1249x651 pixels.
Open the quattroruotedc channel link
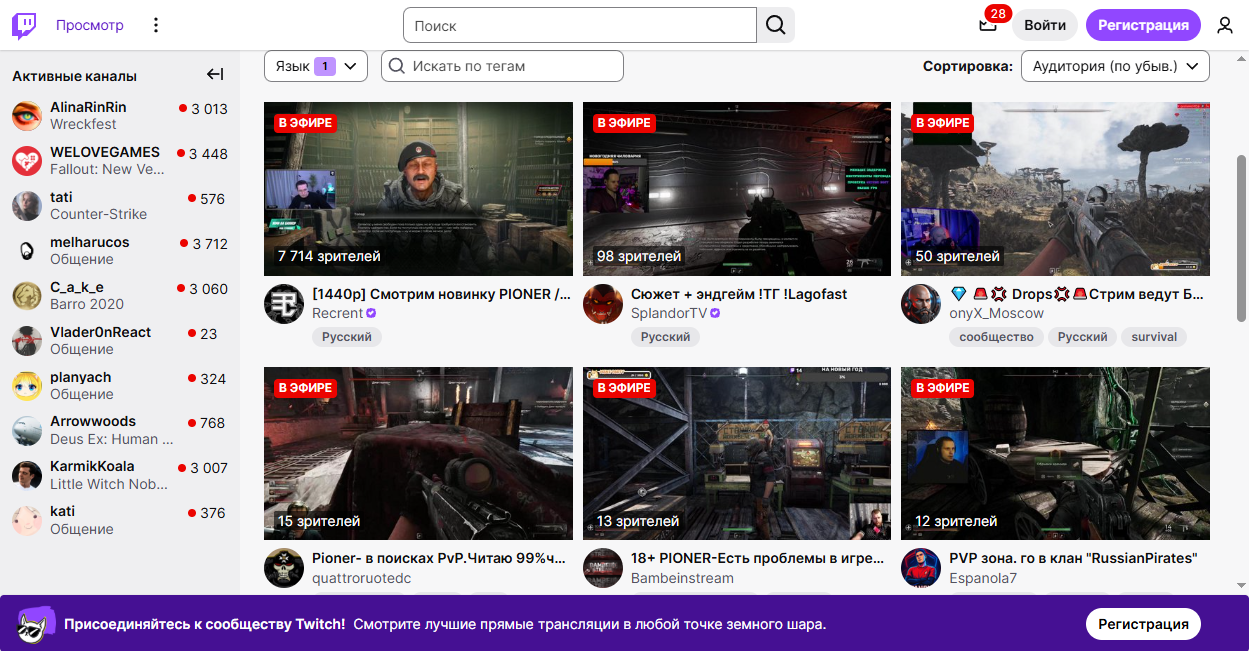361,578
